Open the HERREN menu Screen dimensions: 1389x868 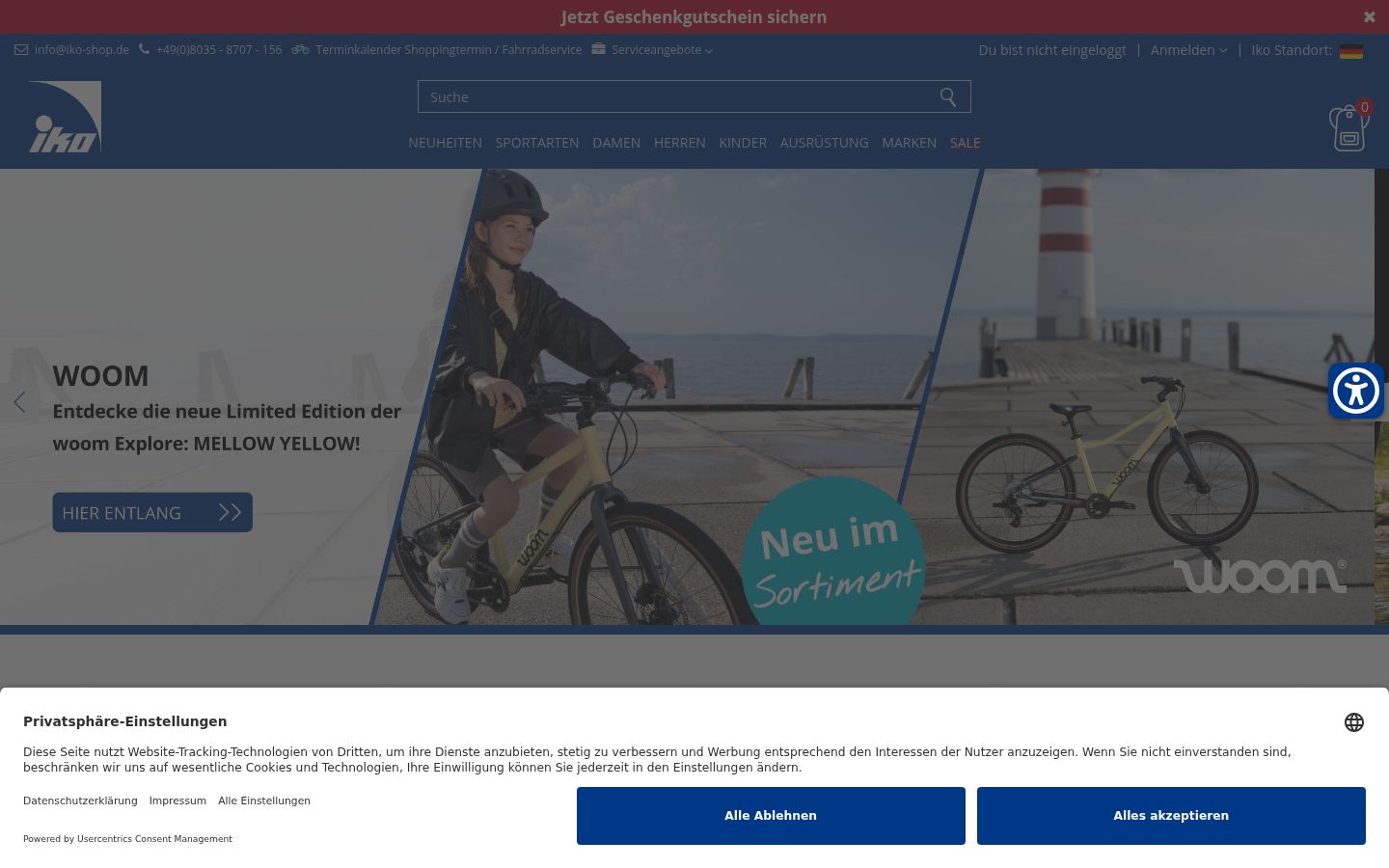(680, 143)
